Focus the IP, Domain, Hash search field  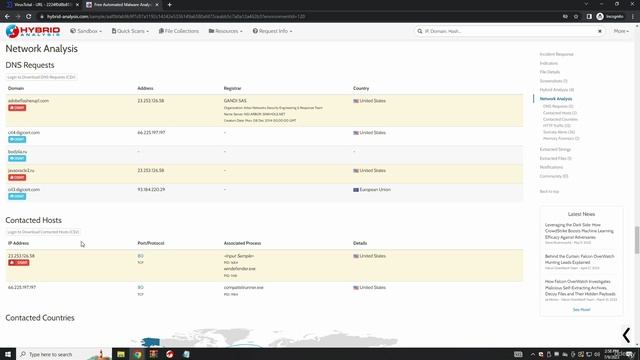coord(509,31)
